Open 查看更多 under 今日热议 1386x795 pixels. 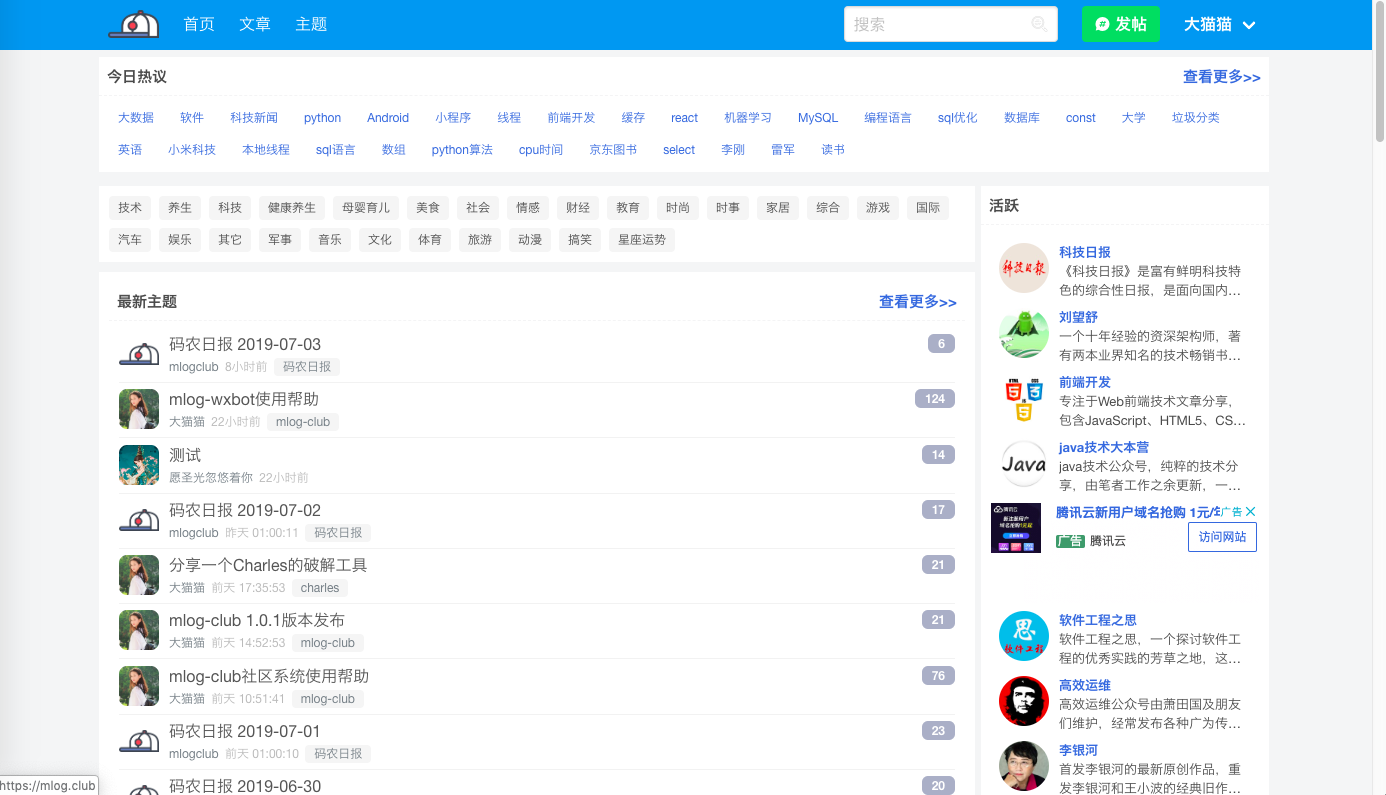pos(1221,77)
